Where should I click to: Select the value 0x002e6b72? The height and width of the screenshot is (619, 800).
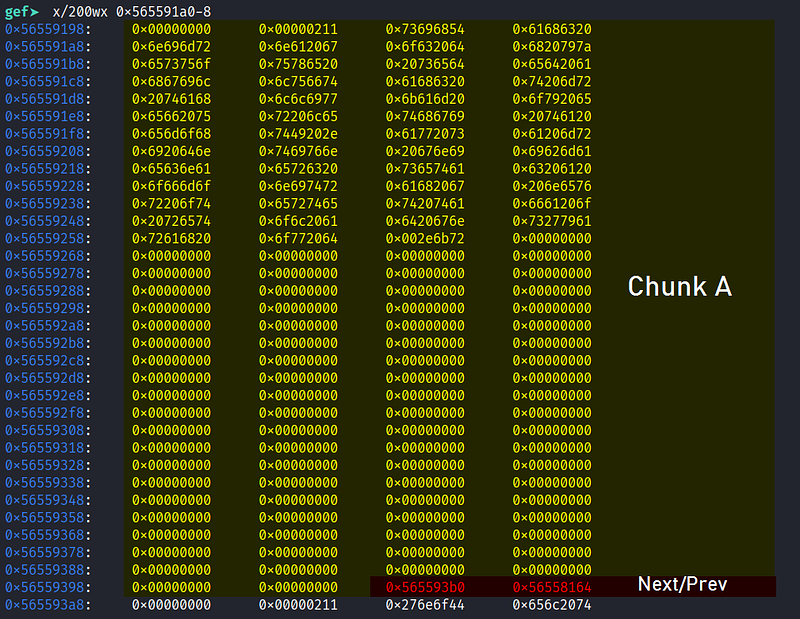point(425,238)
